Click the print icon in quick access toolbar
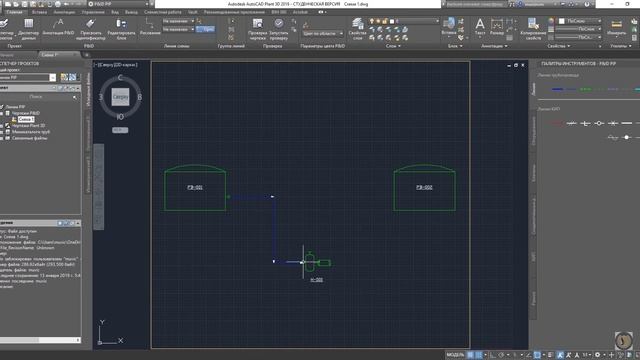The width and height of the screenshot is (640, 360). 58,4
